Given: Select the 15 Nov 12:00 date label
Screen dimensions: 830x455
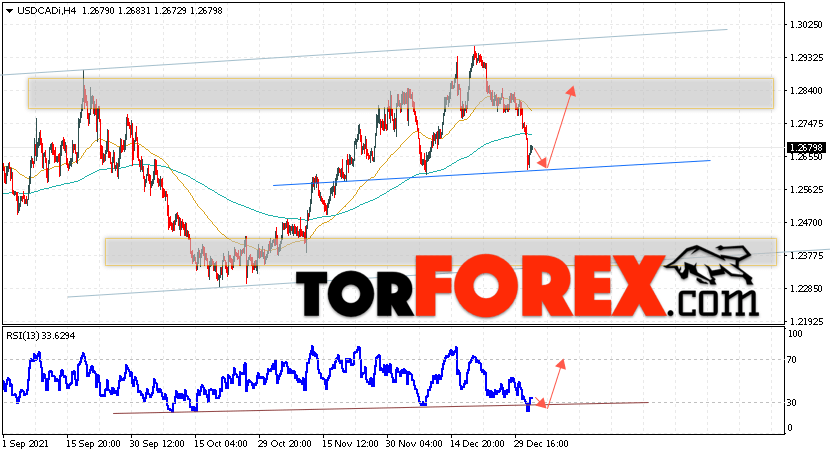Looking at the screenshot, I should coord(349,443).
